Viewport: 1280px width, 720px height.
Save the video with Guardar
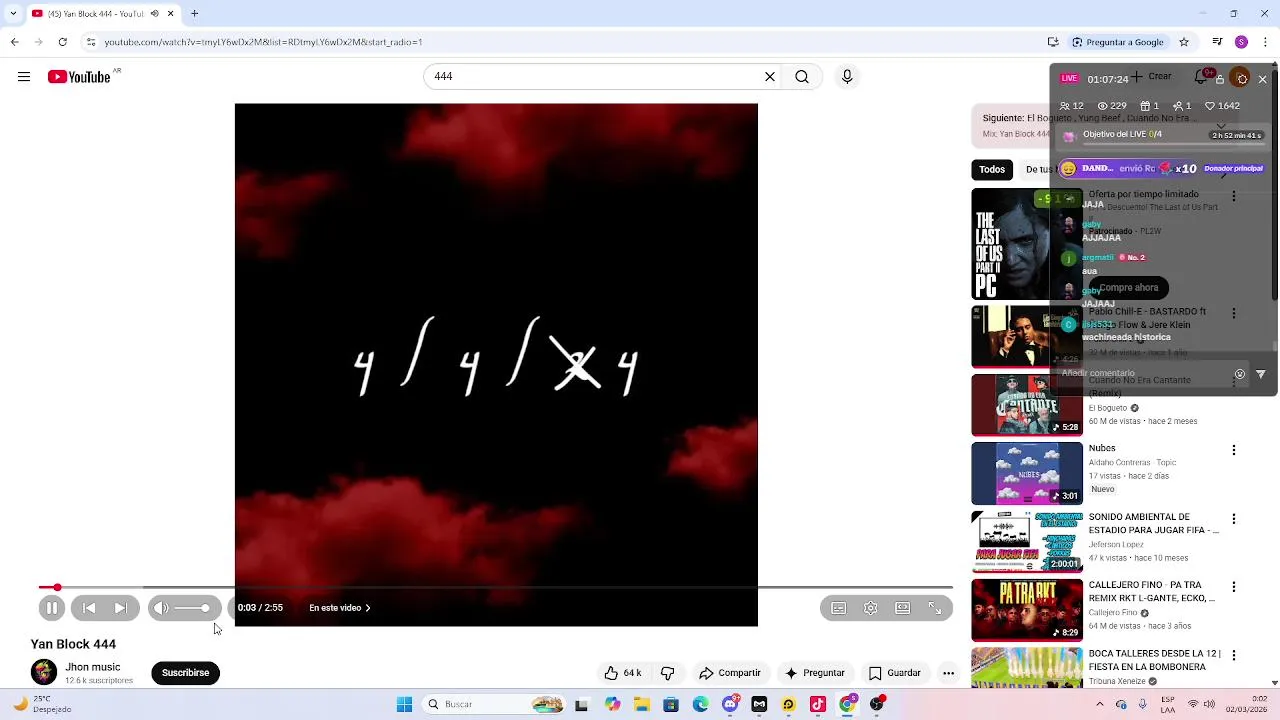pos(895,673)
